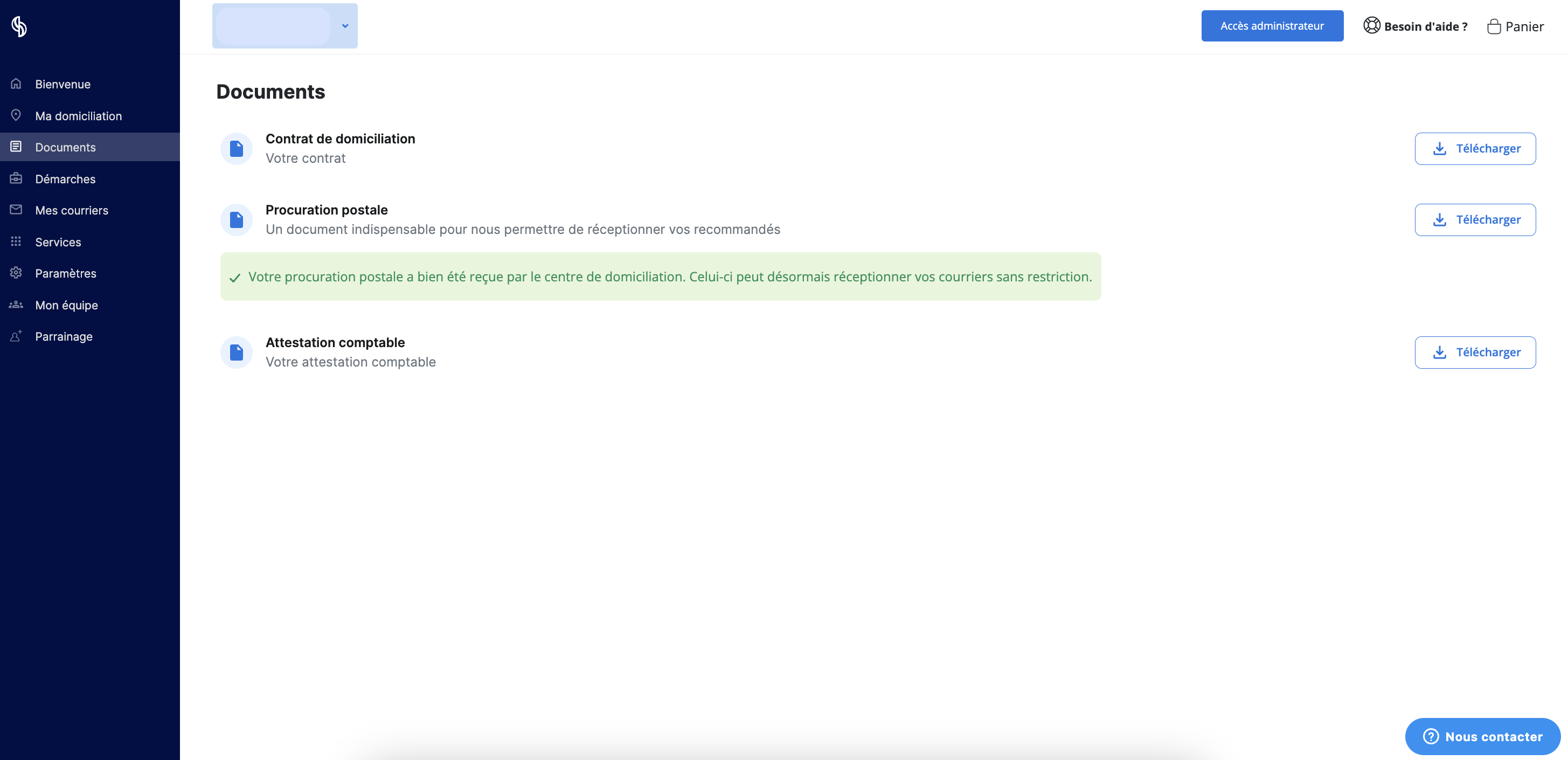The image size is (1568, 760).
Task: Click the Procuration postale title
Action: tap(326, 210)
